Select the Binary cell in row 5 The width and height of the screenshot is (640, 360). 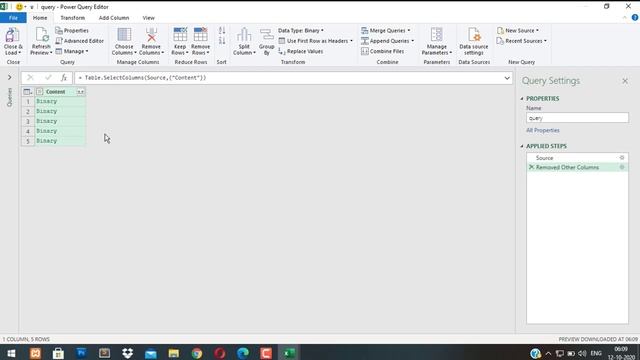(x=60, y=141)
